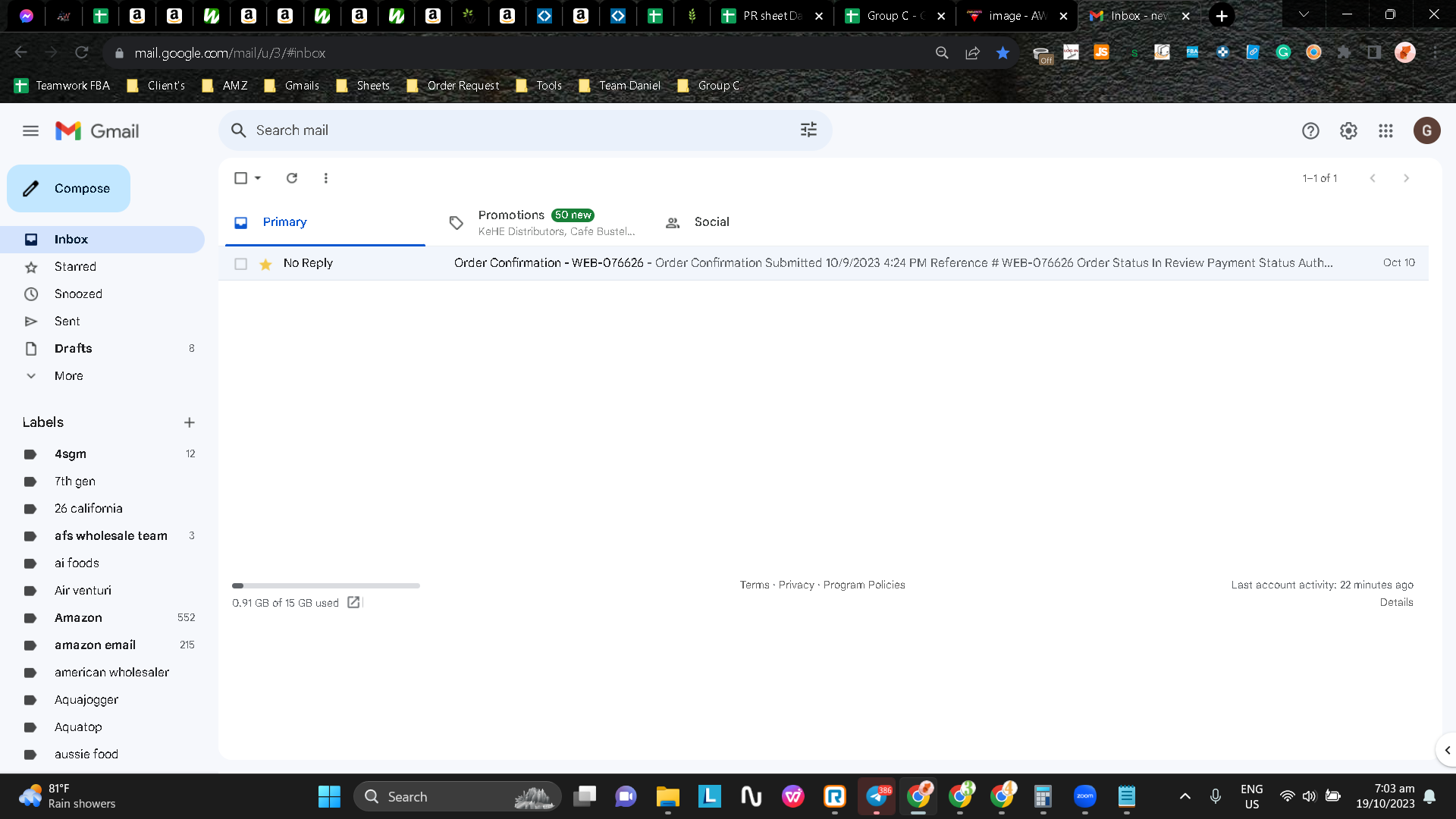This screenshot has width=1456, height=819.
Task: Open the afs wholesale team label
Action: pyautogui.click(x=111, y=536)
